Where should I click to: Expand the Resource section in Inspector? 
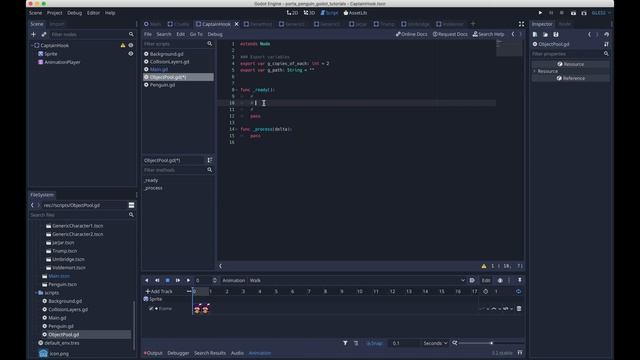point(535,71)
